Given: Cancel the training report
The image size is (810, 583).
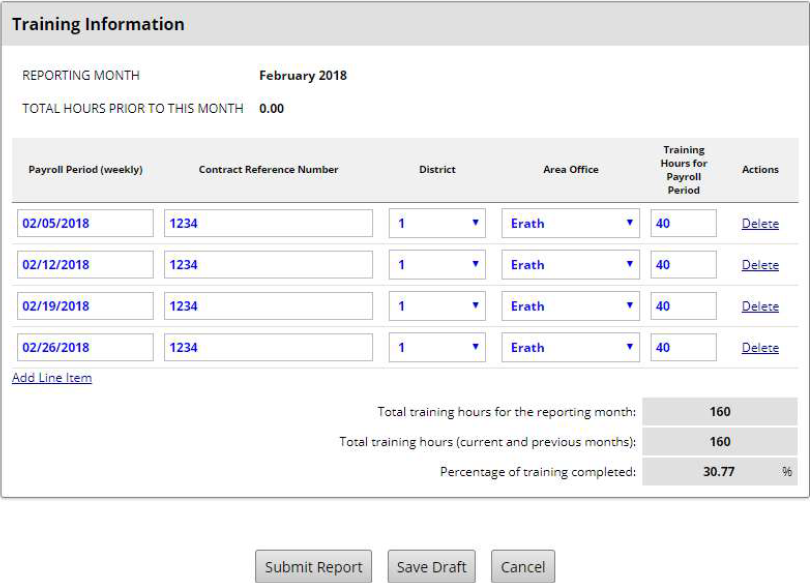Looking at the screenshot, I should 522,567.
